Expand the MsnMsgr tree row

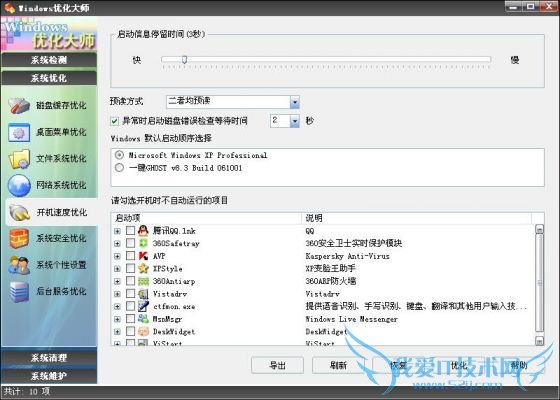(x=117, y=319)
